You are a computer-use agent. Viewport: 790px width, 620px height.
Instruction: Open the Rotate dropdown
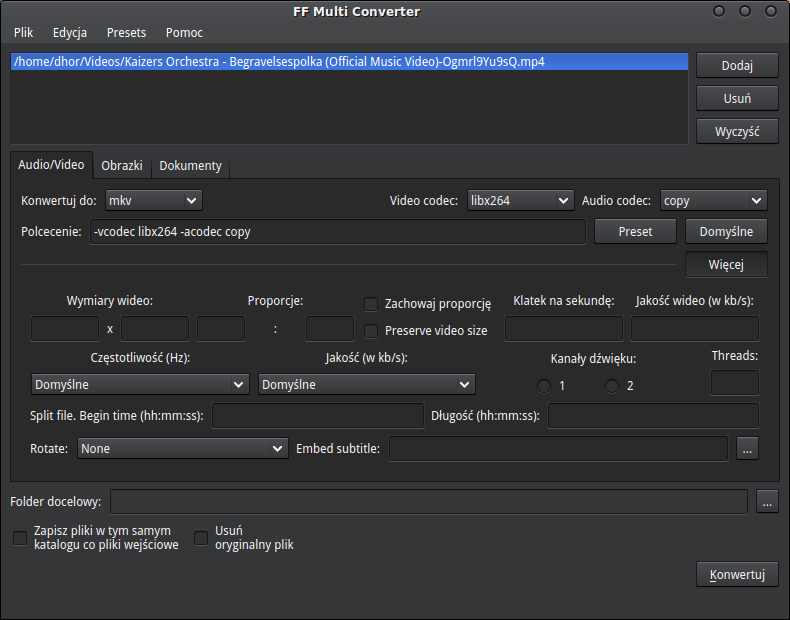pos(182,448)
